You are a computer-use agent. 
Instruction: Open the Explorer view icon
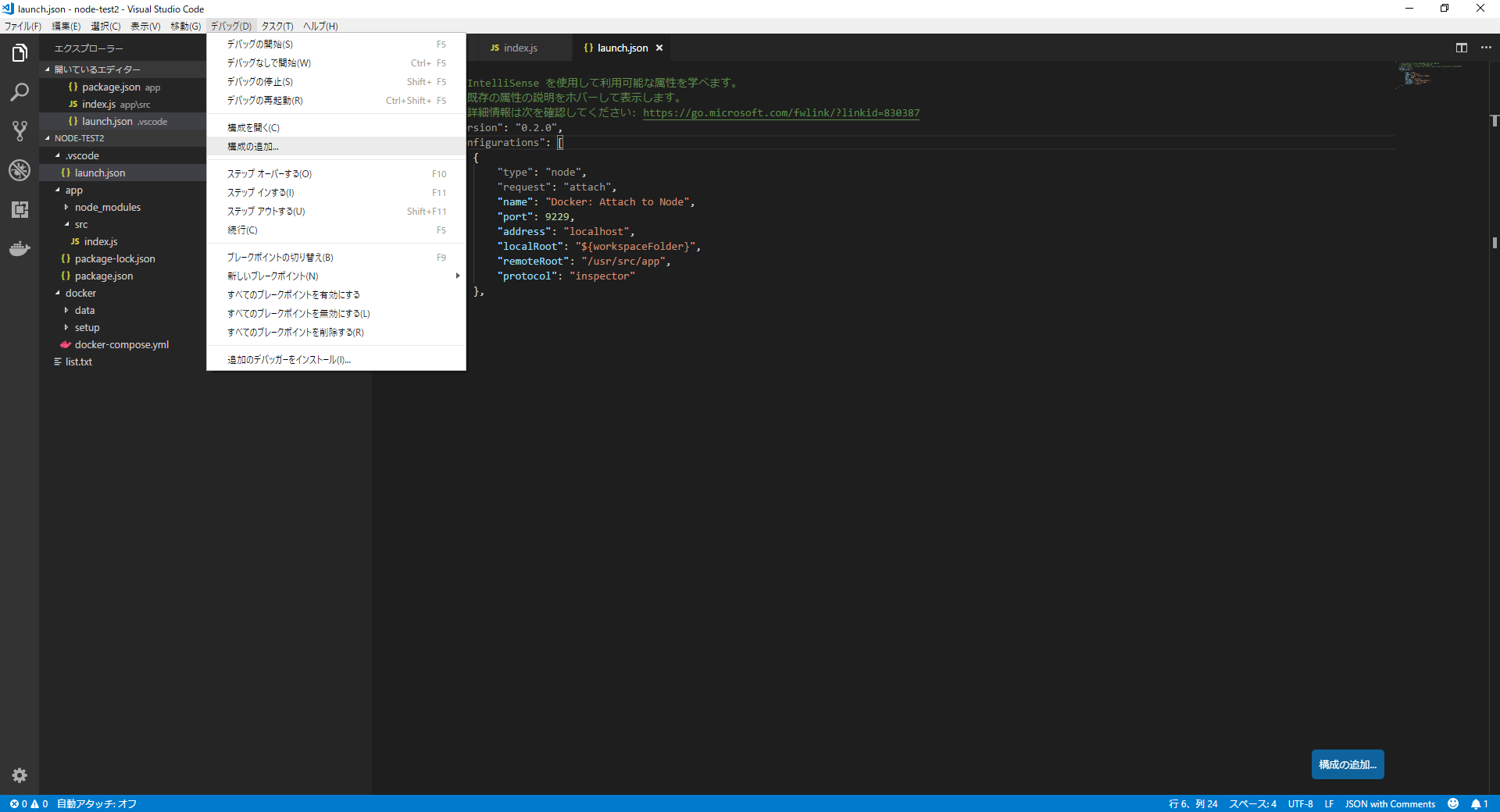19,52
